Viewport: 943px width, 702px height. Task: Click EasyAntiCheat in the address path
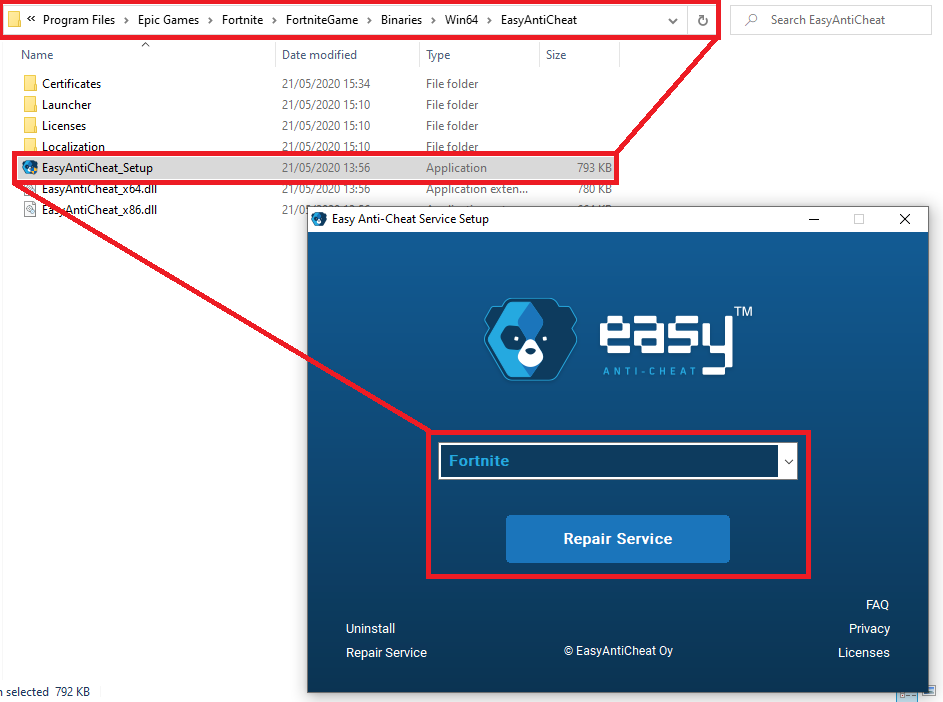(x=539, y=20)
